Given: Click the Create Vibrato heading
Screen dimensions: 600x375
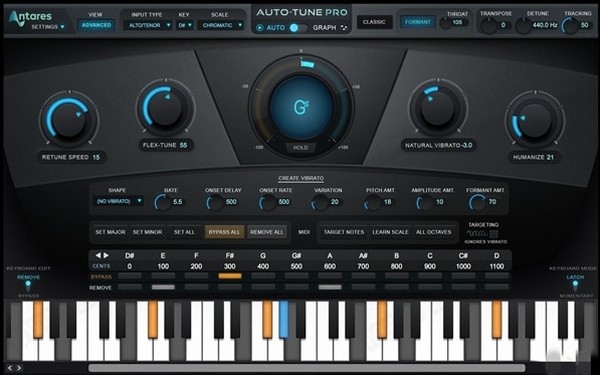Looking at the screenshot, I should click(x=301, y=178).
